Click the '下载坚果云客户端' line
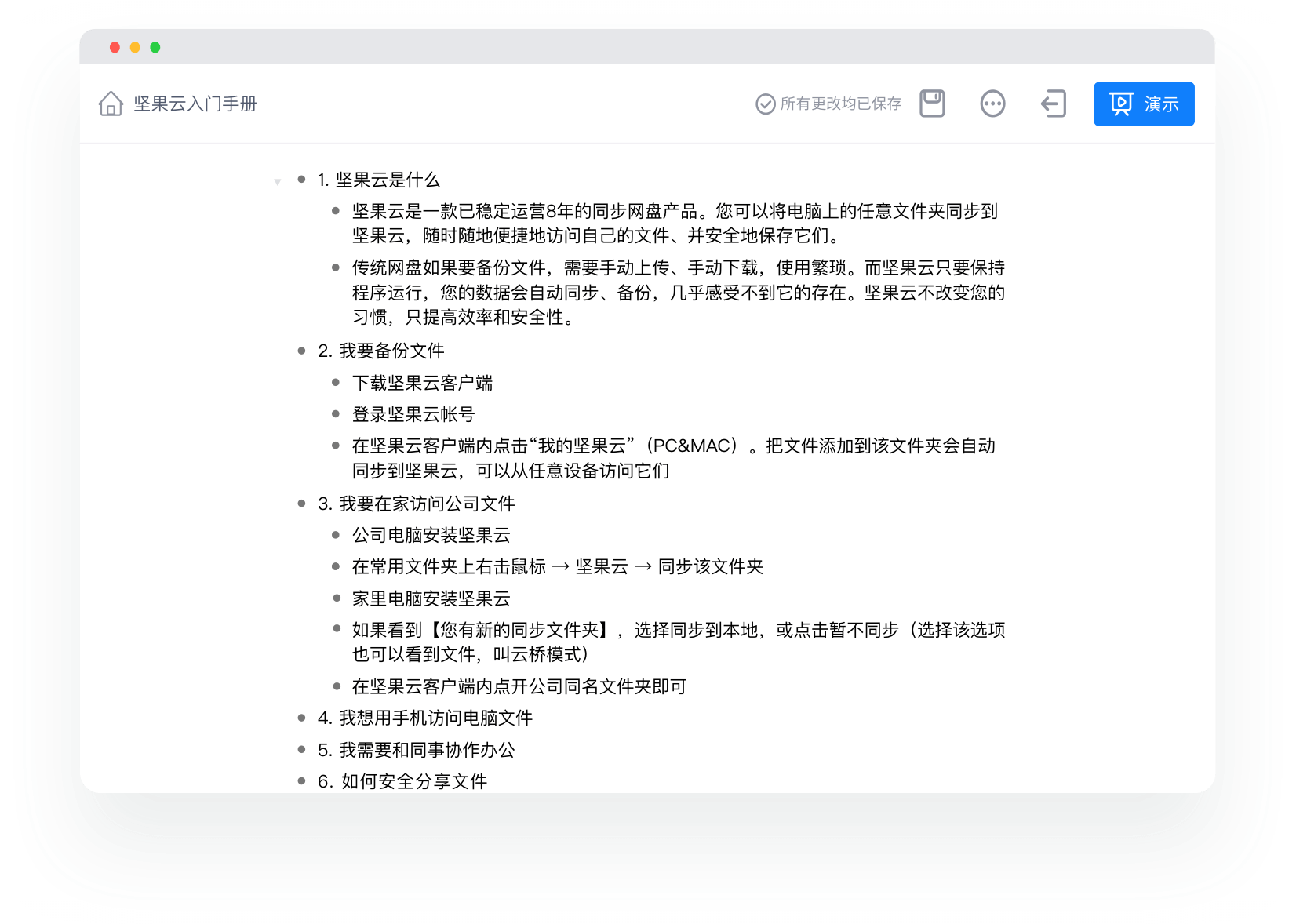 pyautogui.click(x=422, y=383)
